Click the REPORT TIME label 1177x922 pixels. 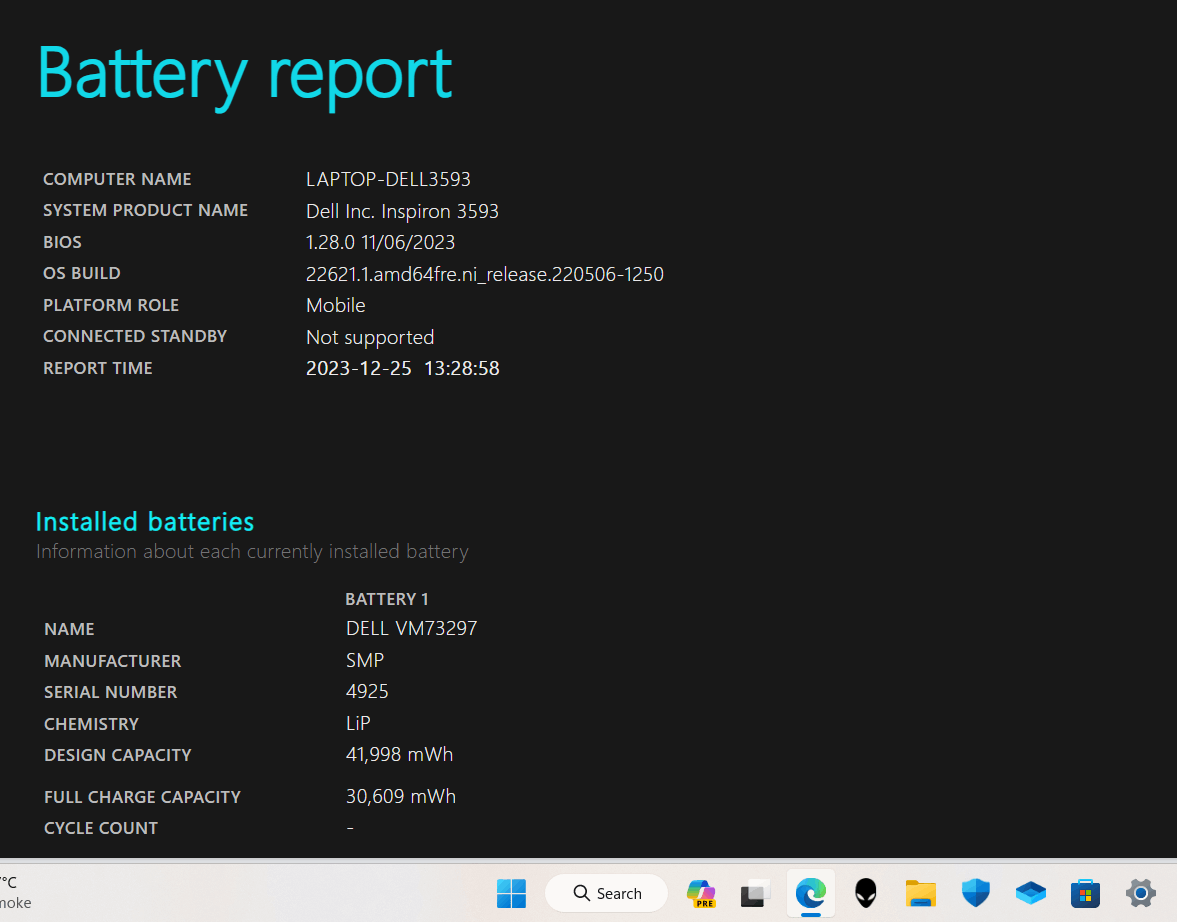(x=98, y=368)
